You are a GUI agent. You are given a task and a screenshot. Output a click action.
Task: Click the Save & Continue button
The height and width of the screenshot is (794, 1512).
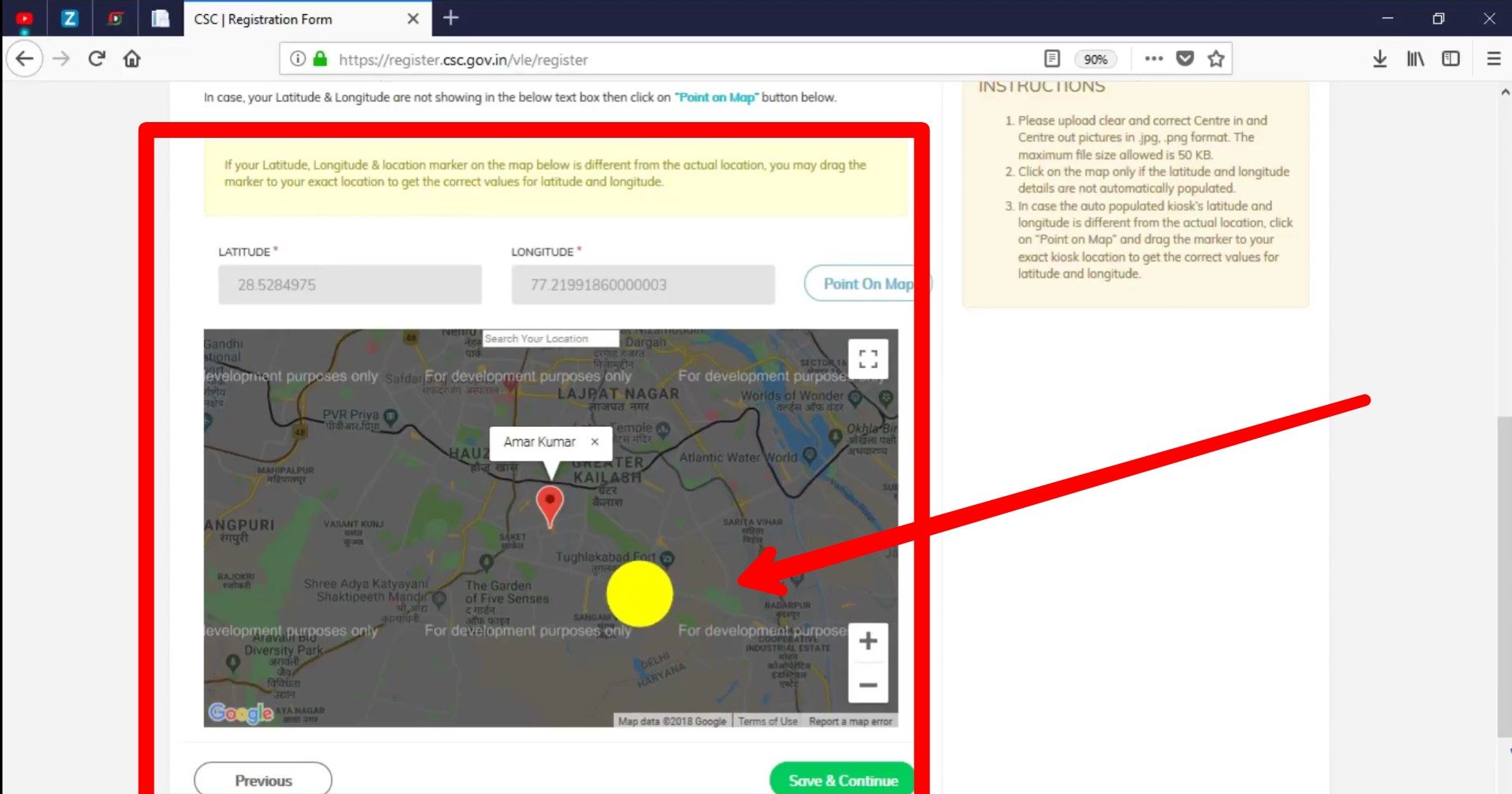click(843, 780)
